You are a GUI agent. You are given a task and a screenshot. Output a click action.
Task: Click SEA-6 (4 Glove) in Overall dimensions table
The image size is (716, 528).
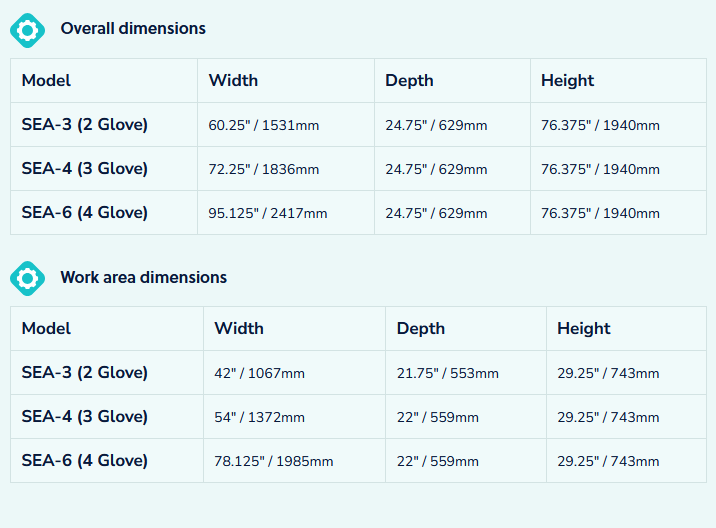(85, 213)
